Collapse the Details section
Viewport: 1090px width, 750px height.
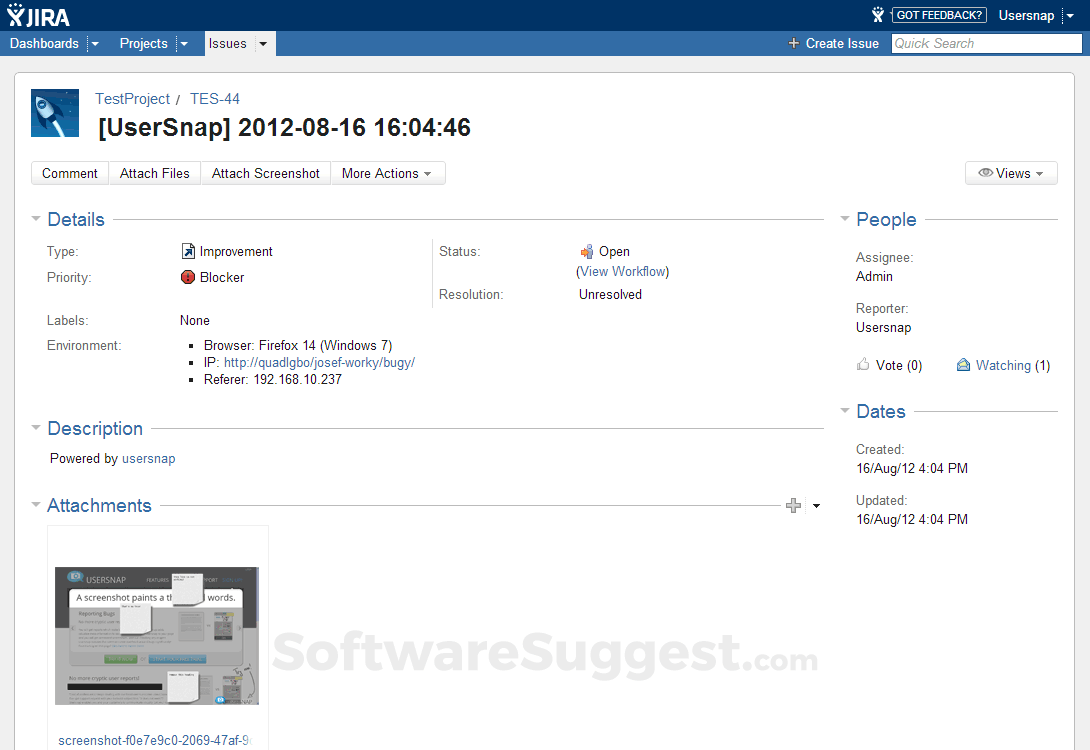pos(35,219)
